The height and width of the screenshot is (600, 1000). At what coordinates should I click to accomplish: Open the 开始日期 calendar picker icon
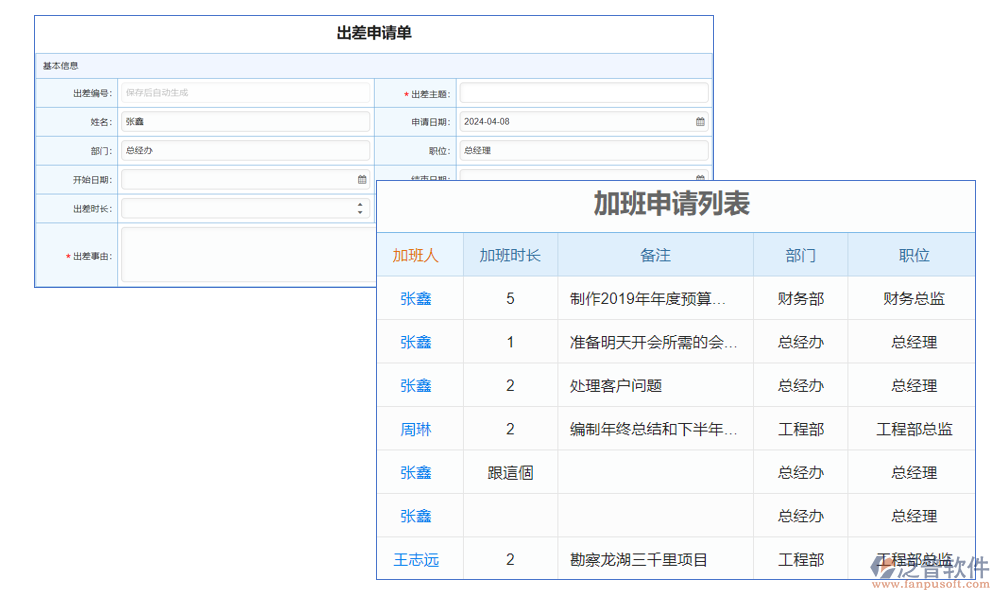(x=362, y=180)
